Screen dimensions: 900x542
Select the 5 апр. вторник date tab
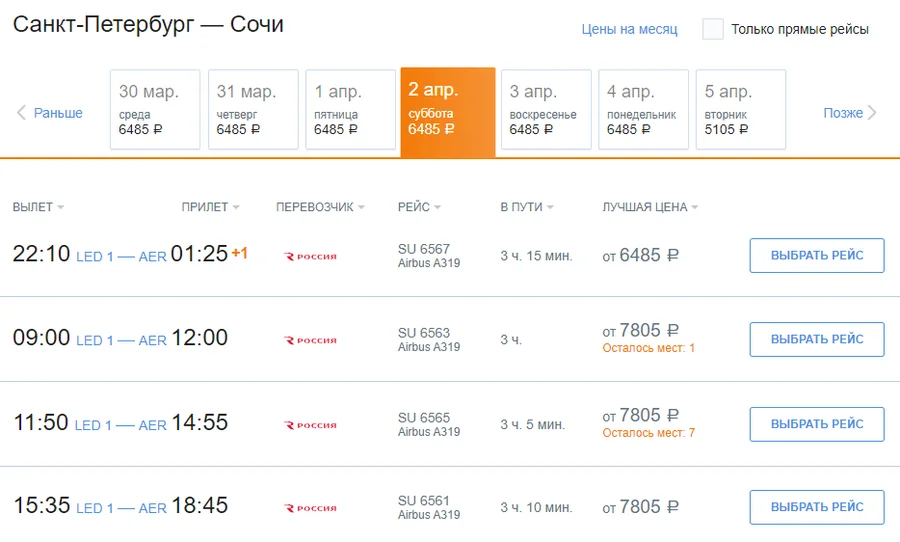(741, 109)
